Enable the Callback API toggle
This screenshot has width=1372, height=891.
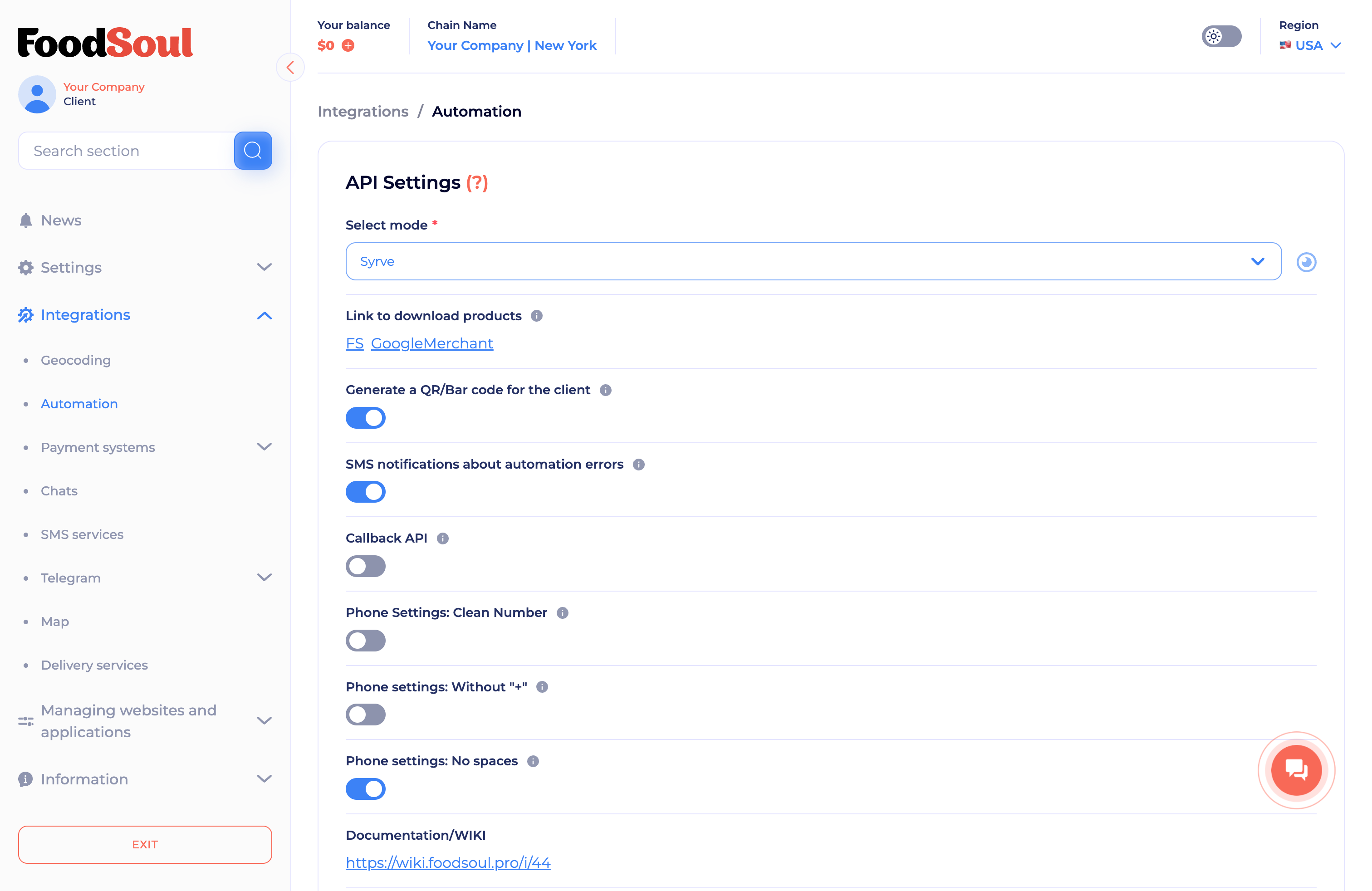point(366,566)
